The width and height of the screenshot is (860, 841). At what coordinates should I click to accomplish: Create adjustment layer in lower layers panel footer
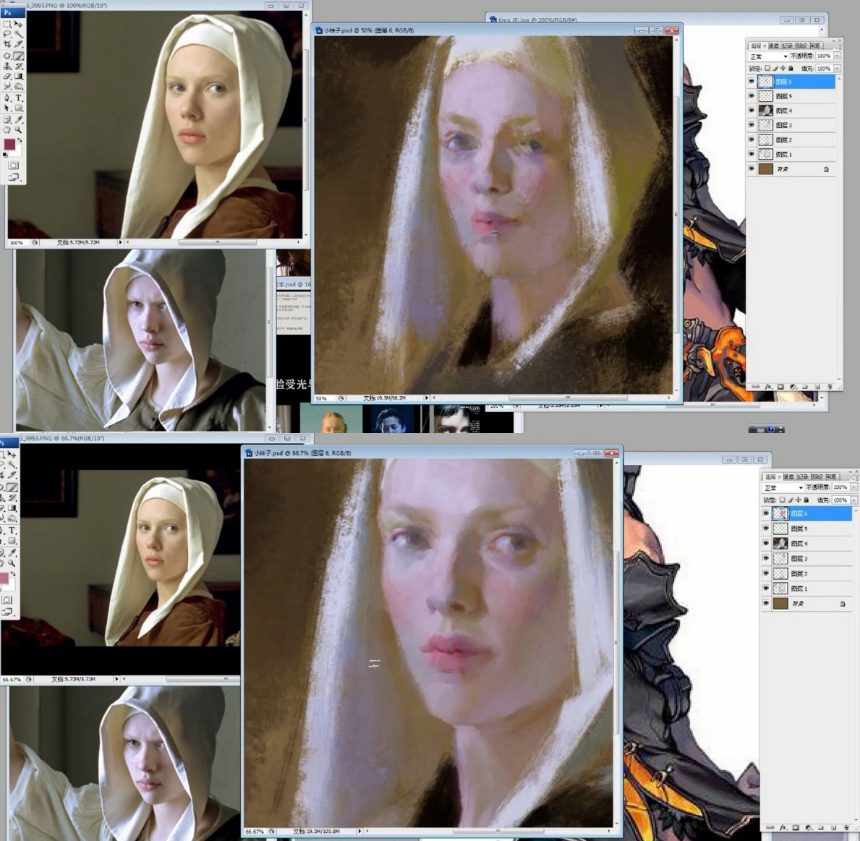pos(808,828)
